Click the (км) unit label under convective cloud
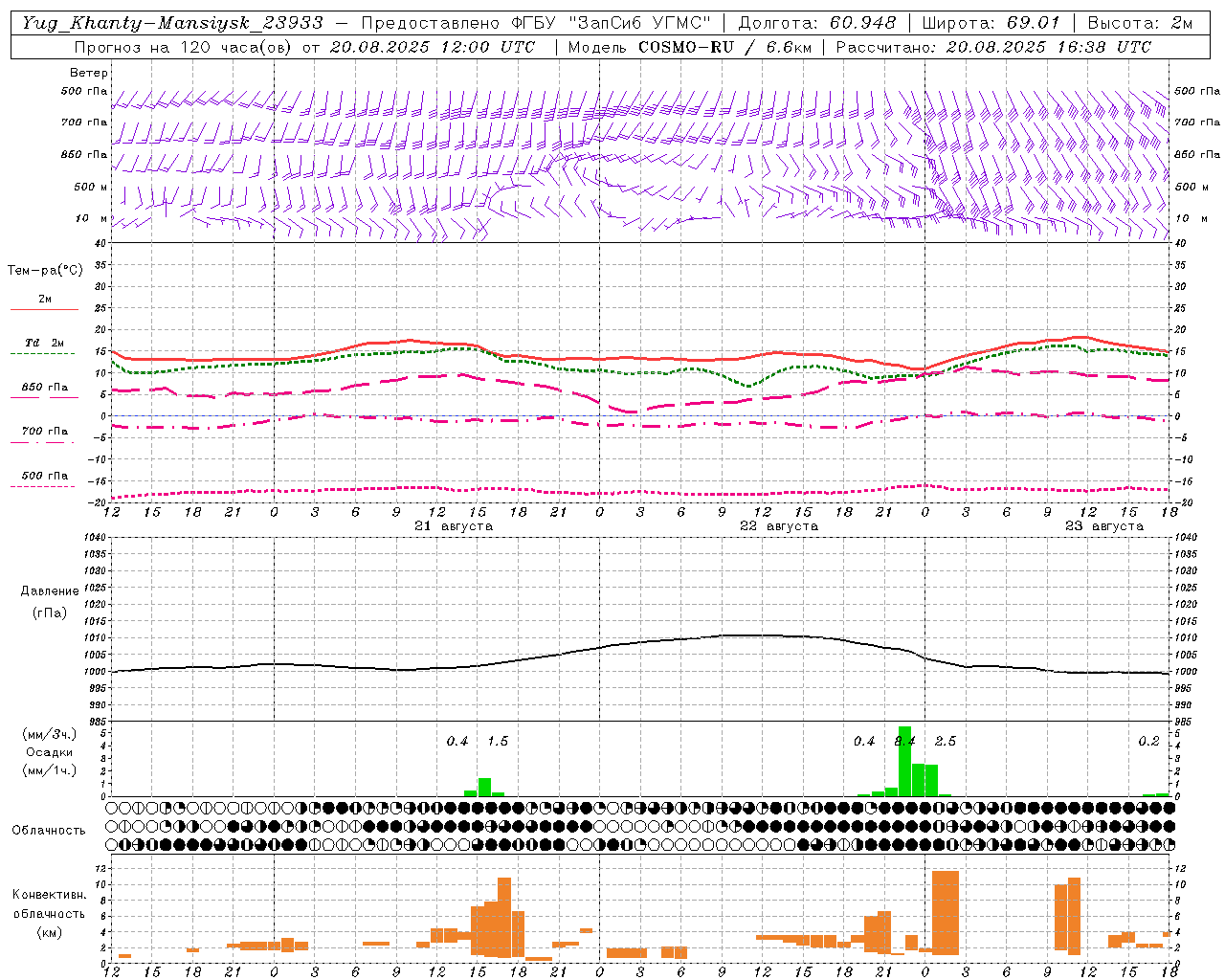 coord(49,932)
